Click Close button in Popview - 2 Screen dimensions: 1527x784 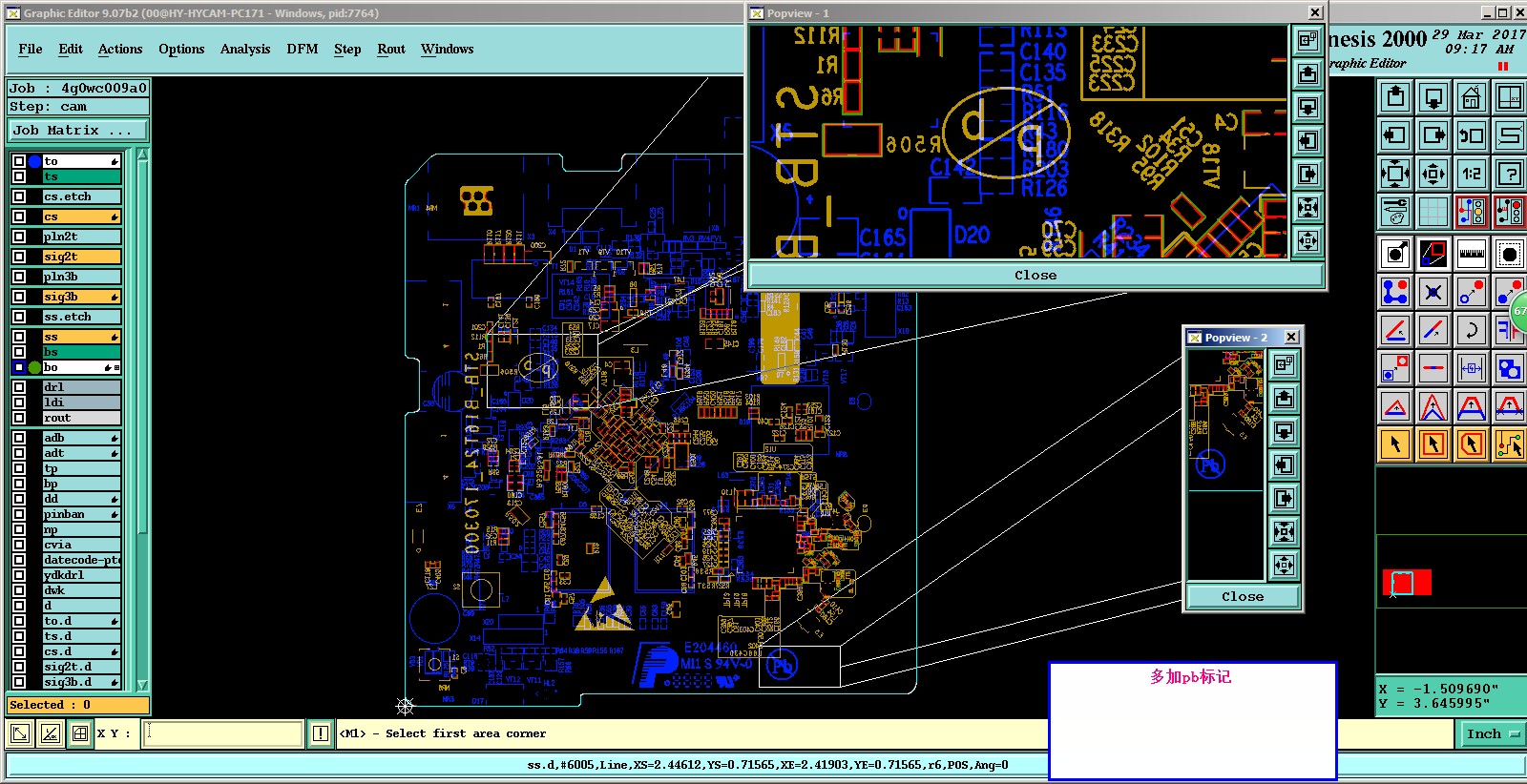tap(1243, 596)
